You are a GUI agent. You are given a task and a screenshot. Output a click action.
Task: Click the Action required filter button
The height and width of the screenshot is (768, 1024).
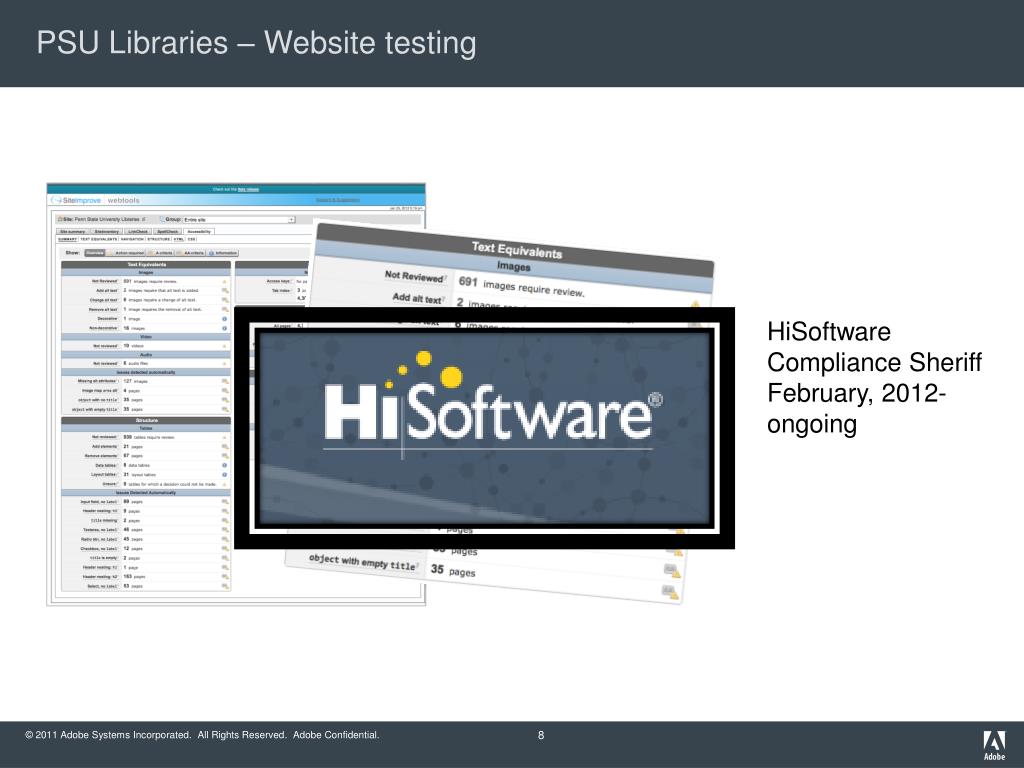127,253
